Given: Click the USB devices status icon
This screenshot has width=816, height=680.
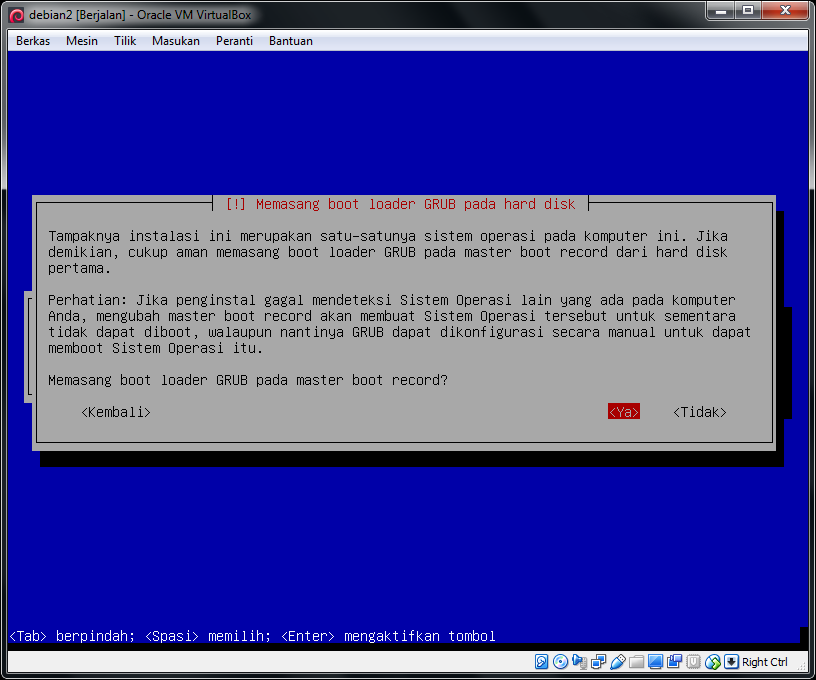Looking at the screenshot, I should click(x=617, y=662).
